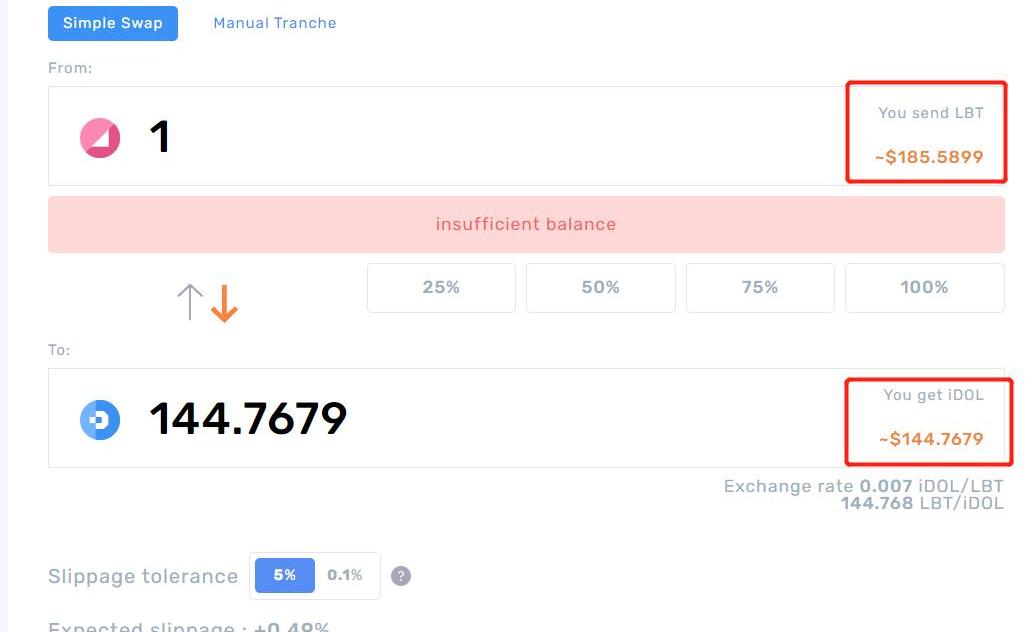
Task: Click the gray up arrow icon
Action: click(190, 301)
